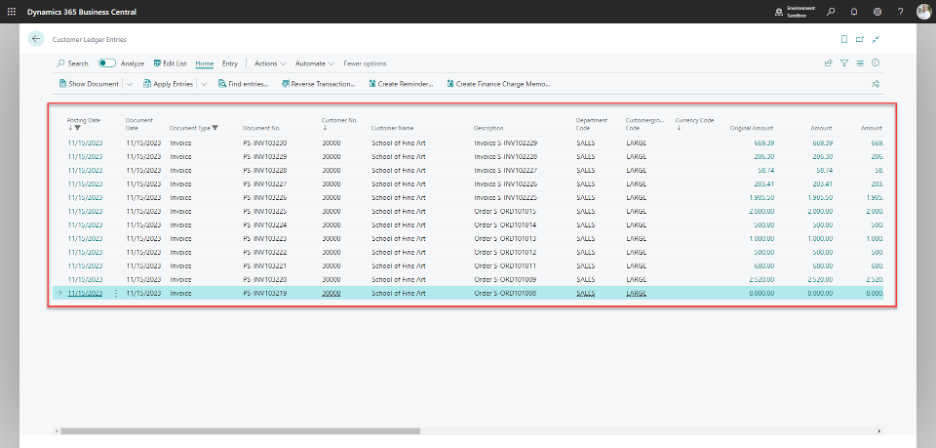Open the user profile avatar
Image resolution: width=936 pixels, height=448 pixels.
[x=923, y=11]
